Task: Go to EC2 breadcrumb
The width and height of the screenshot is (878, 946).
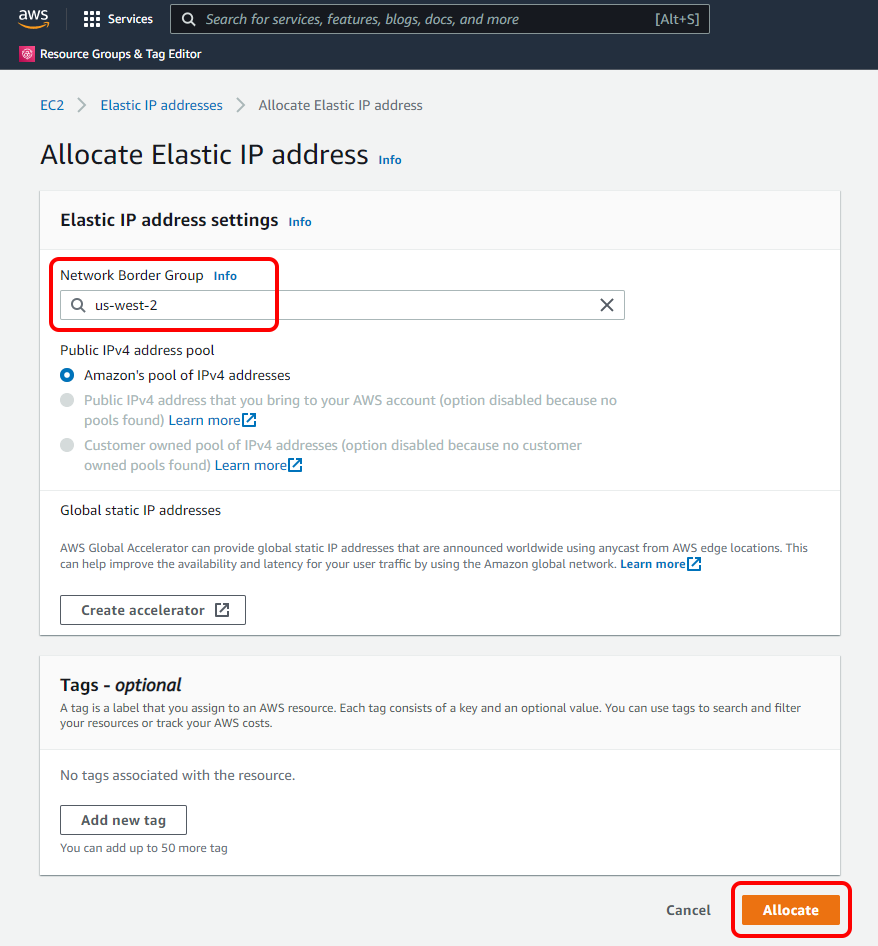Action: [x=52, y=105]
